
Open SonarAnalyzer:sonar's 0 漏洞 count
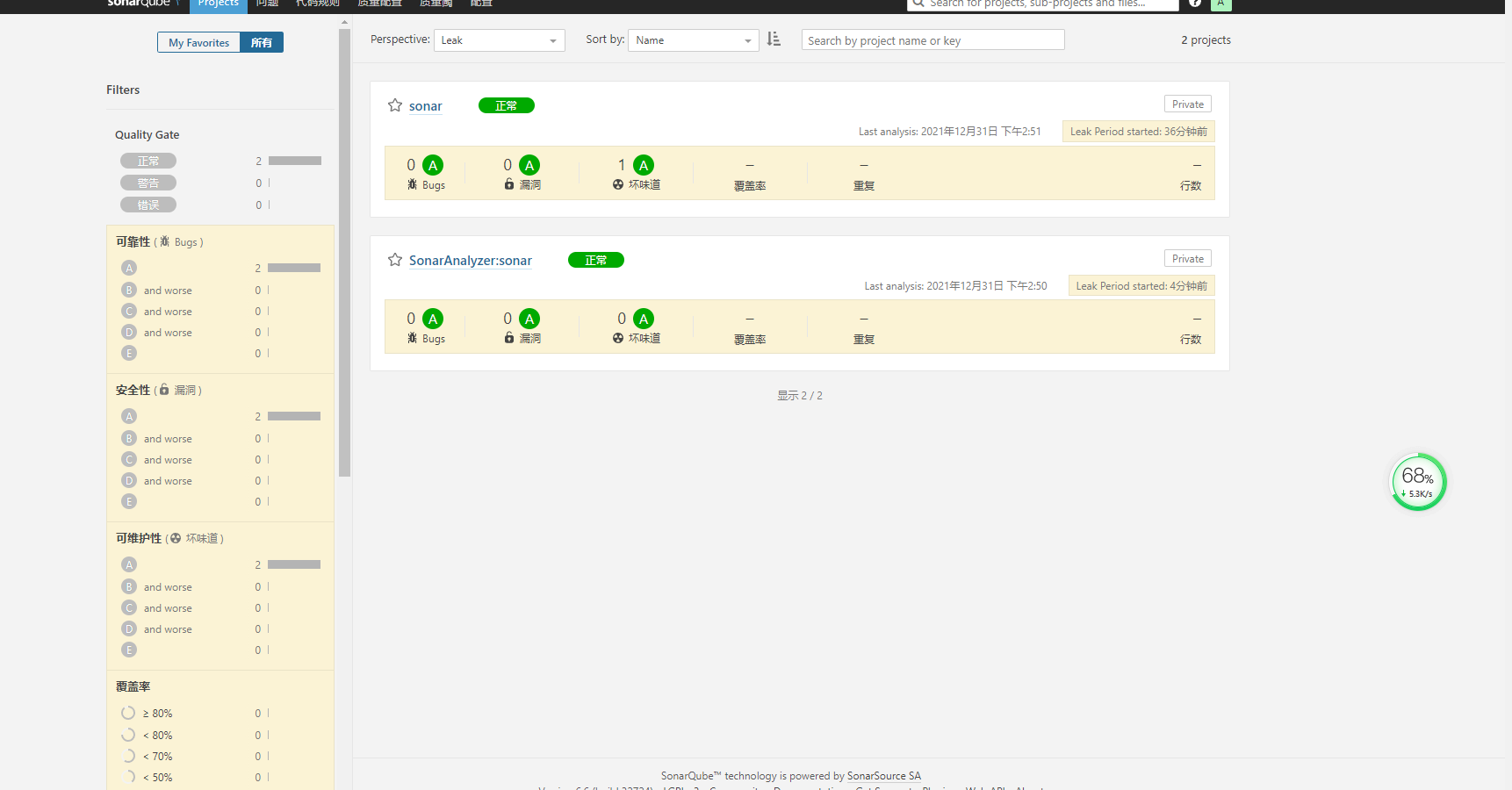click(508, 319)
